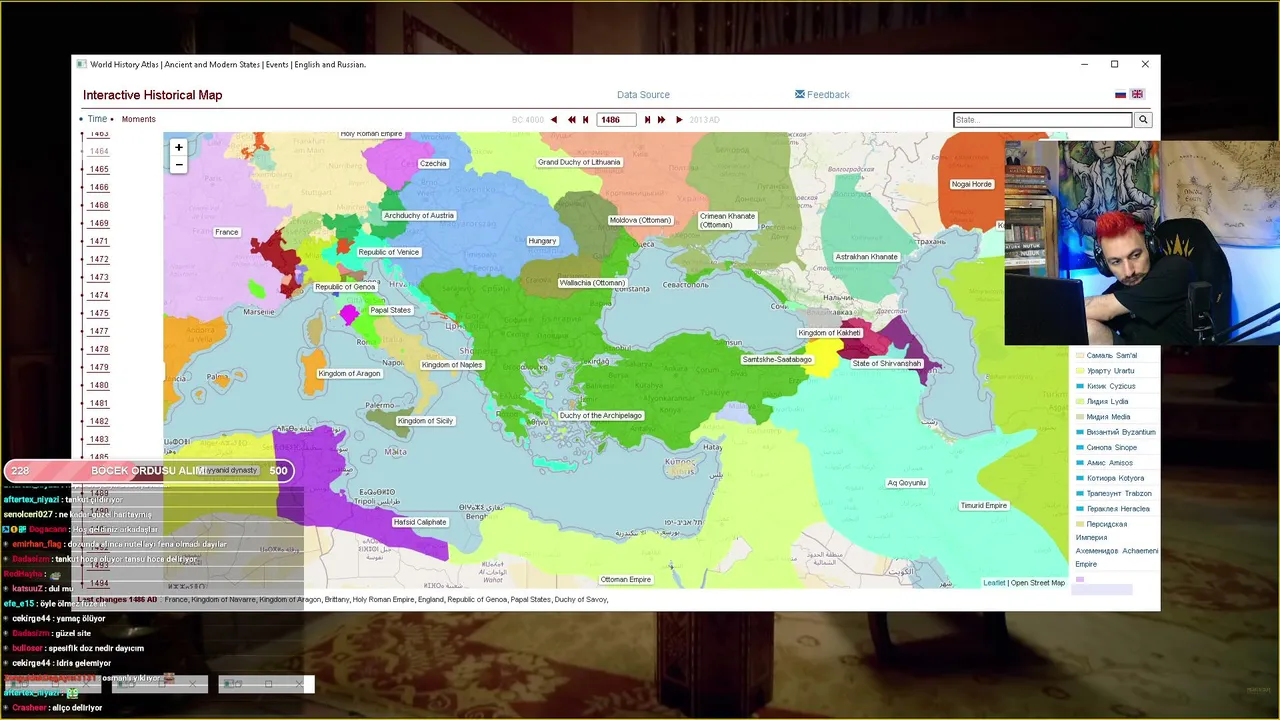Click the Kingdom of Kakheti label
This screenshot has width=1280, height=720.
pos(830,333)
